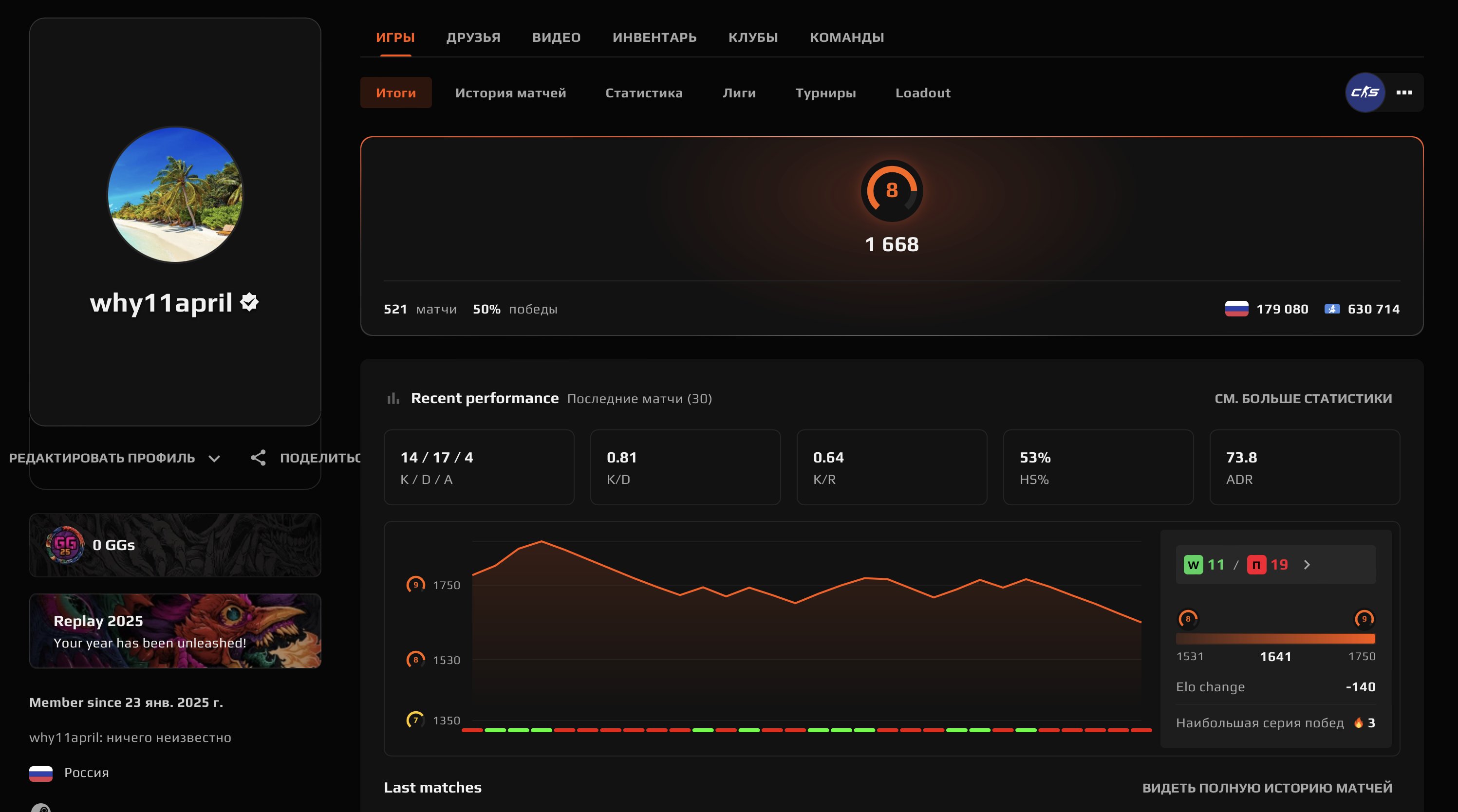Expand the wins/losses chevron arrow
This screenshot has width=1458, height=812.
click(1307, 565)
